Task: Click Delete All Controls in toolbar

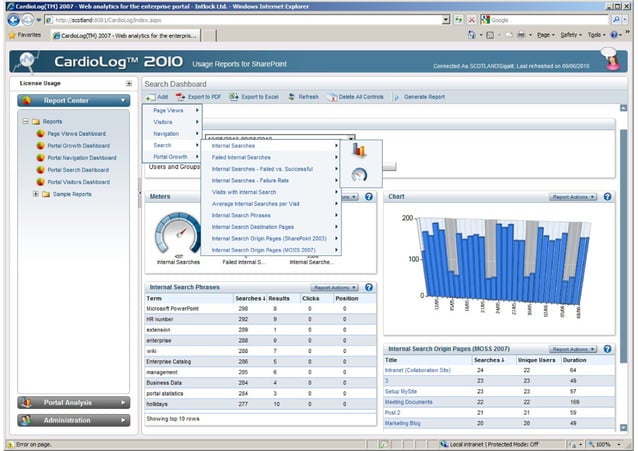Action: point(356,97)
